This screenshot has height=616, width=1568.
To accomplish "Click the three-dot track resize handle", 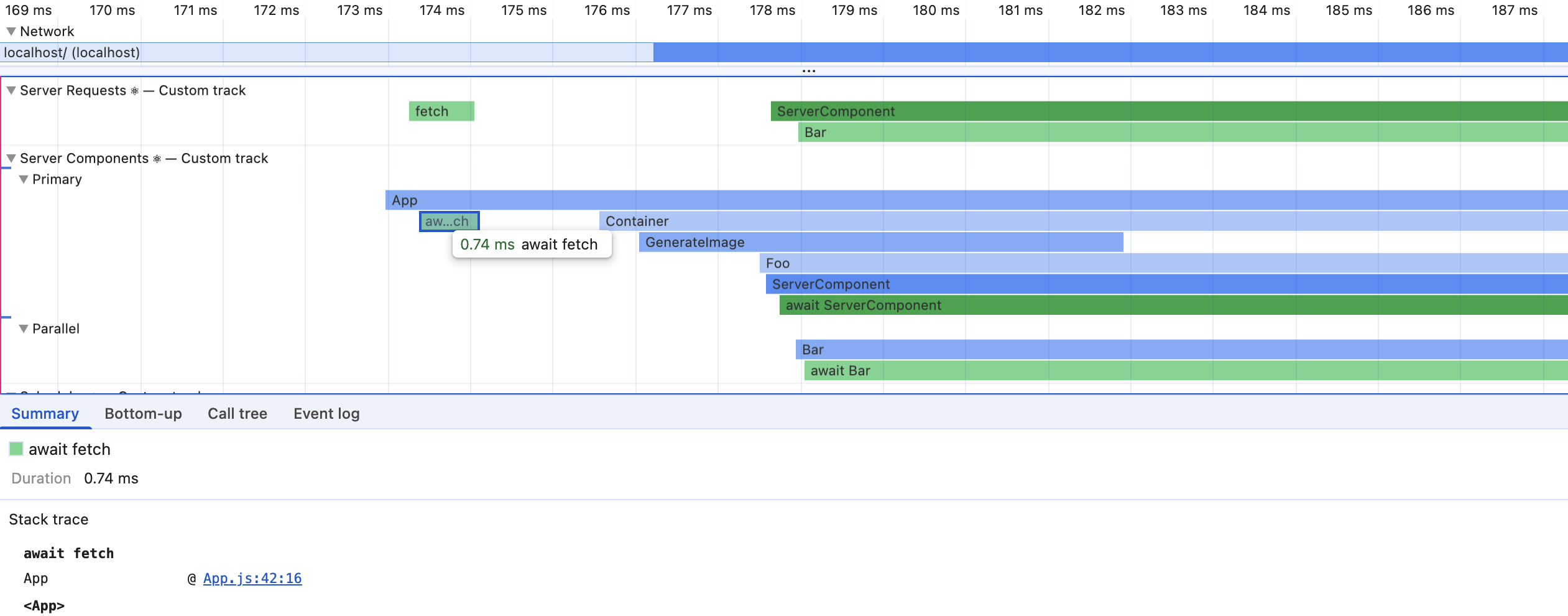I will click(808, 71).
